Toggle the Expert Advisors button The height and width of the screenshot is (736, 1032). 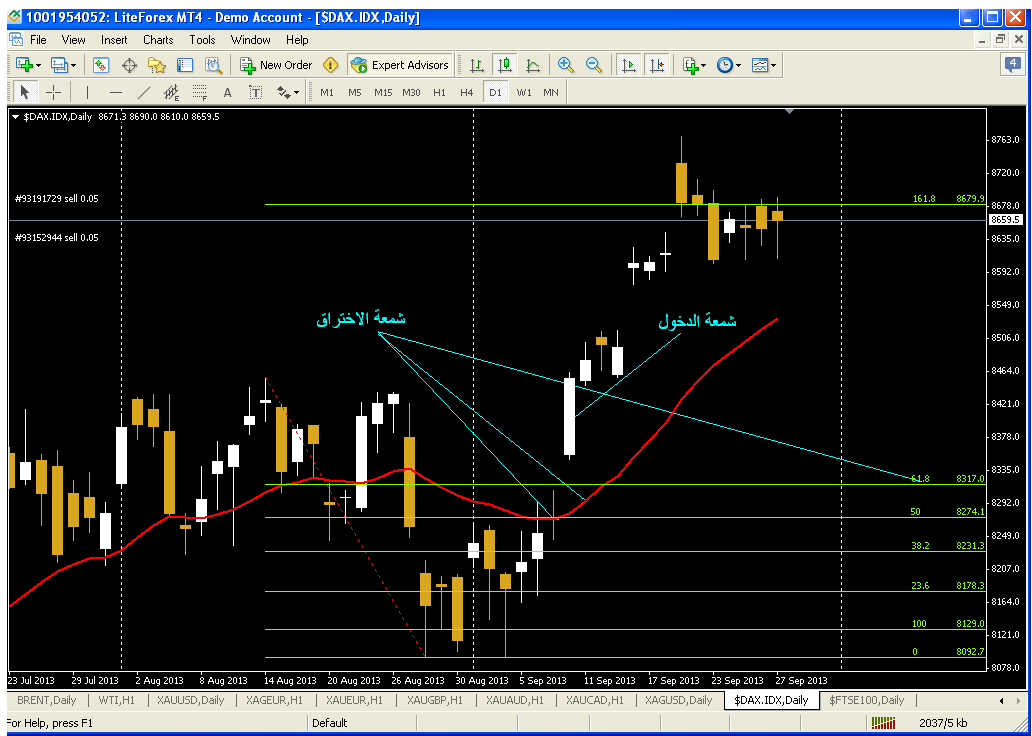(400, 65)
